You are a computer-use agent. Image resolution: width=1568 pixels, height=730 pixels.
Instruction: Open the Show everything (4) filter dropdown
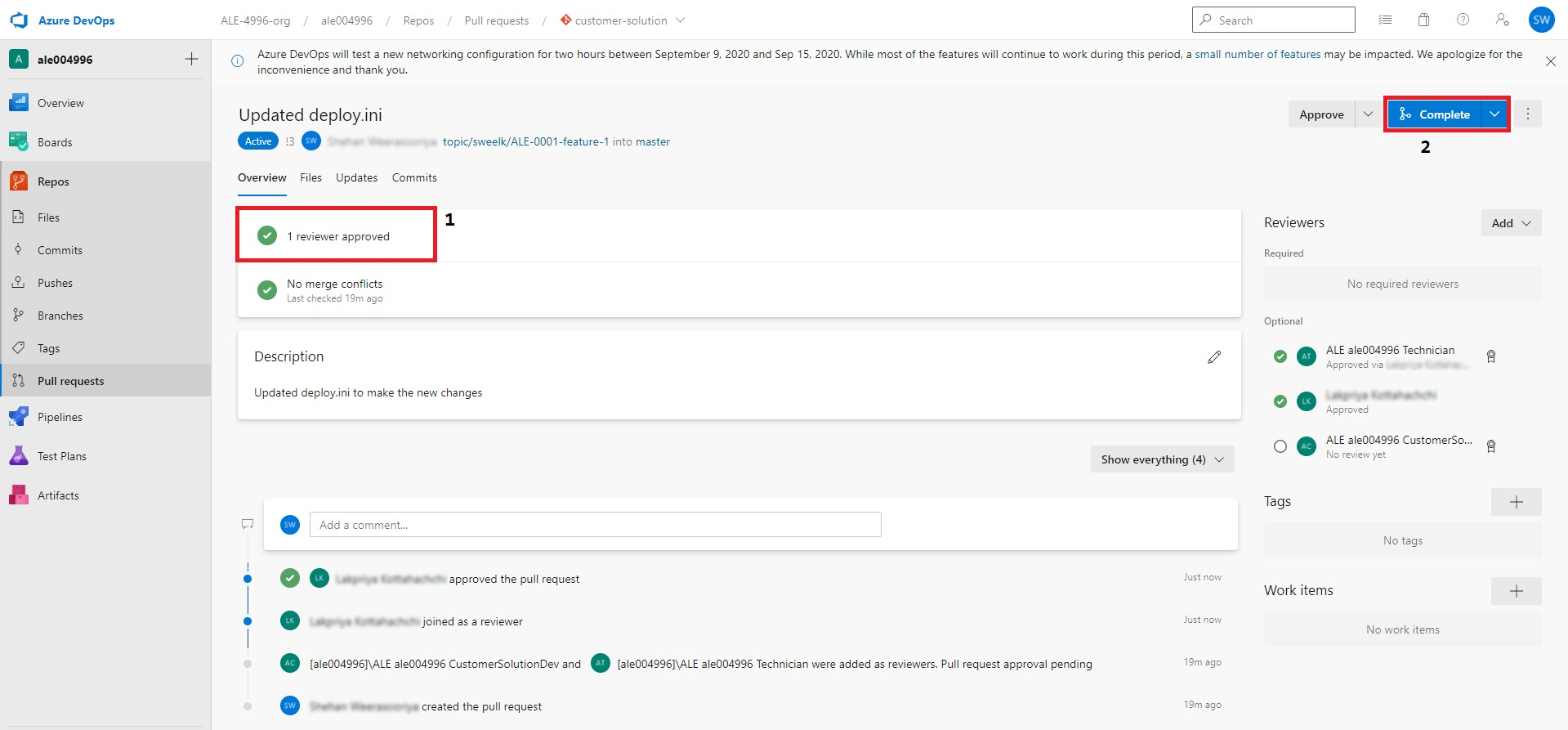coord(1162,459)
